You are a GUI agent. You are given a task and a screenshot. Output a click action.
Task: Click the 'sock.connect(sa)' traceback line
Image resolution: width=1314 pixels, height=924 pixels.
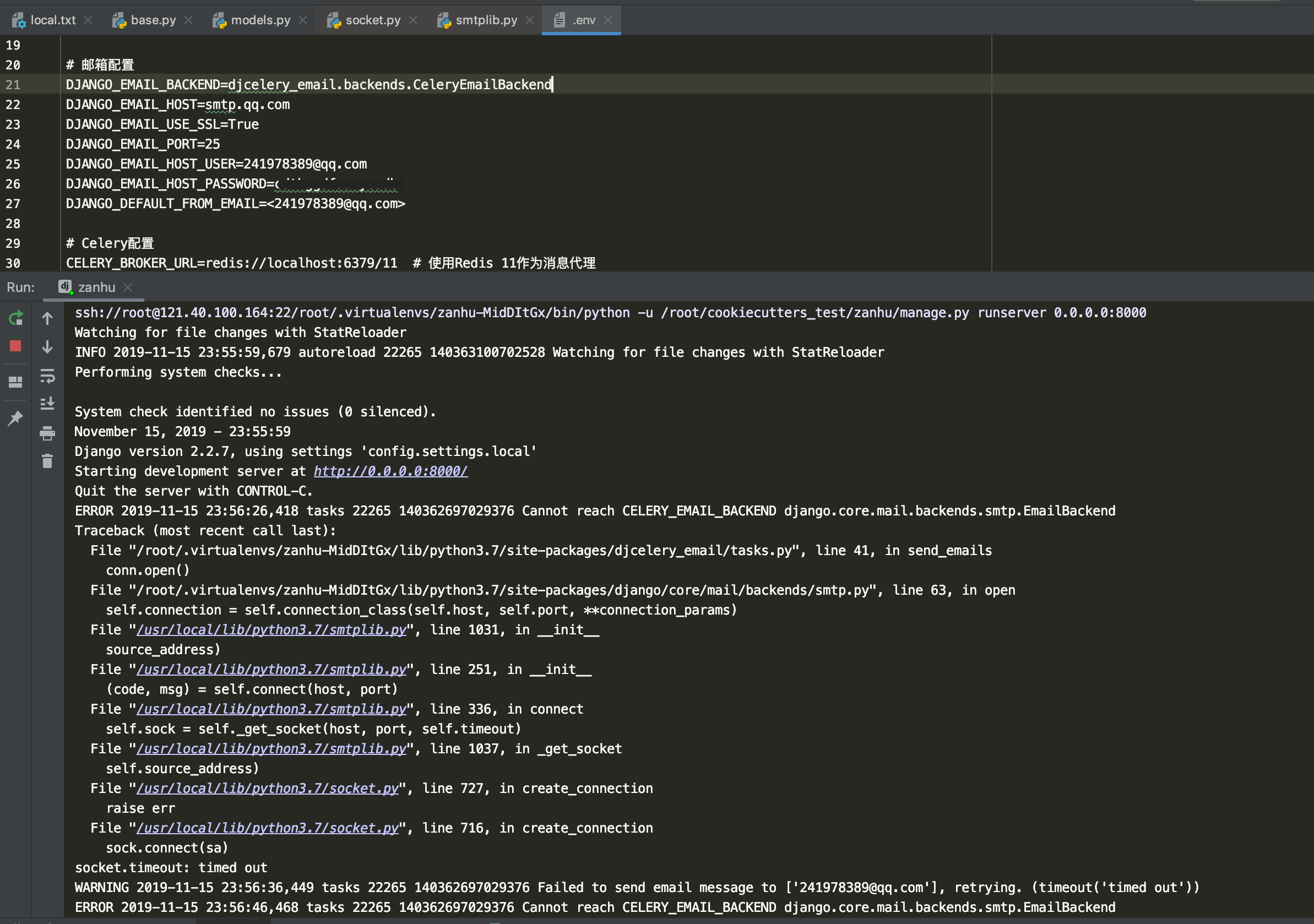[167, 848]
